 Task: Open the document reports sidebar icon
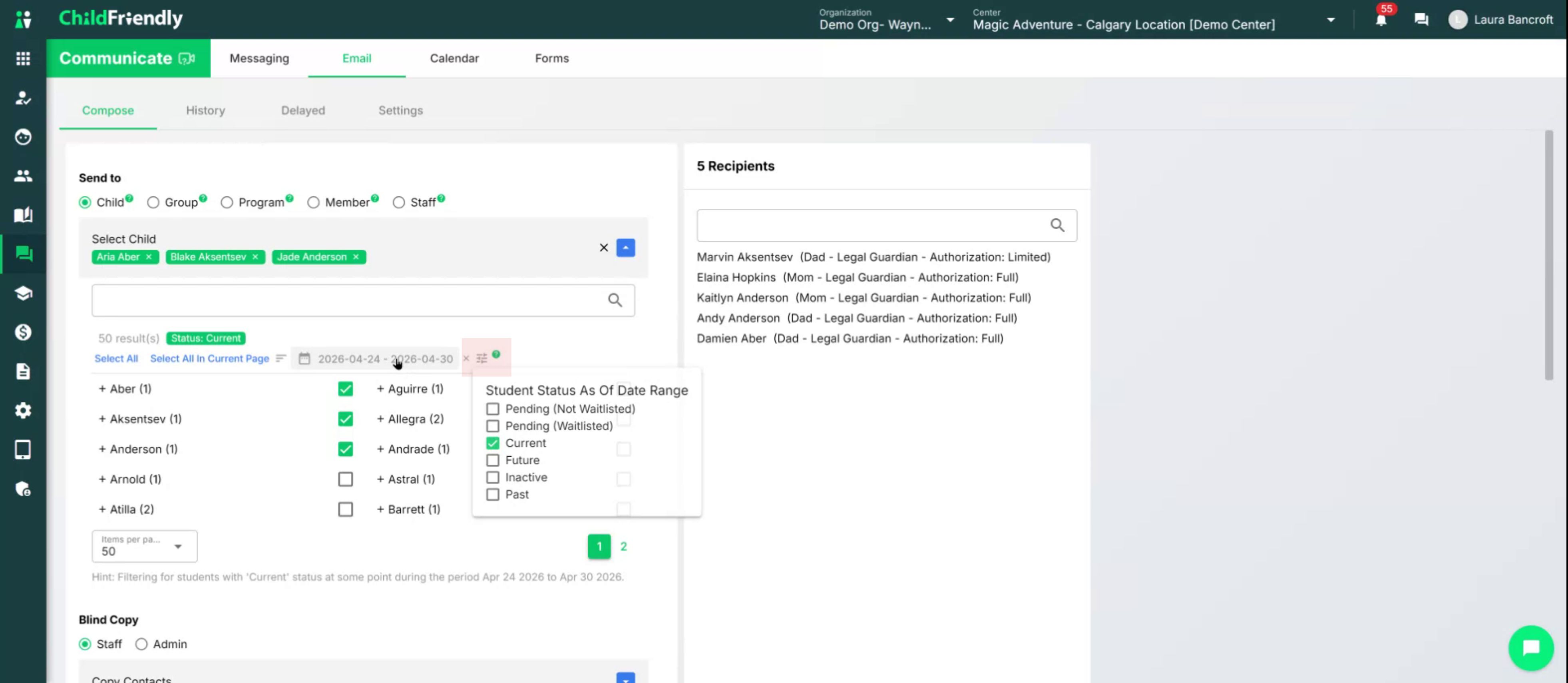23,371
